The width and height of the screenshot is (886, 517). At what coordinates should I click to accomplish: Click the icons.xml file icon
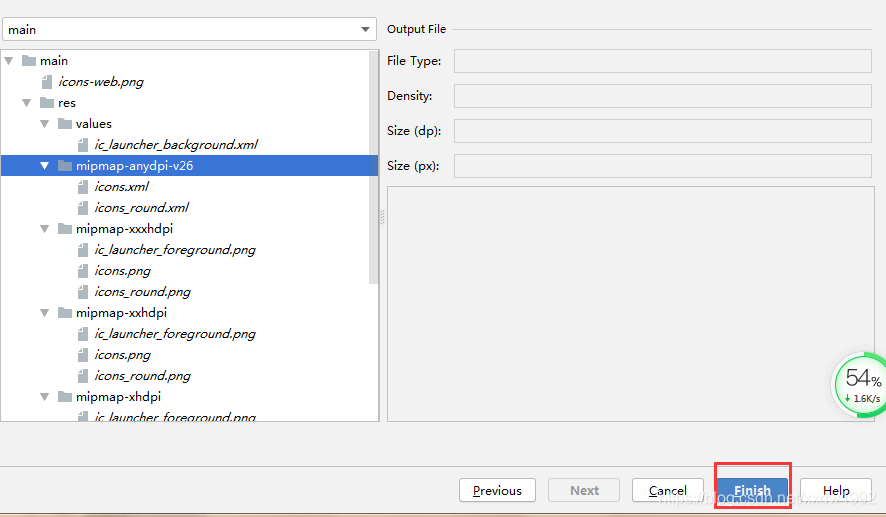pos(83,187)
